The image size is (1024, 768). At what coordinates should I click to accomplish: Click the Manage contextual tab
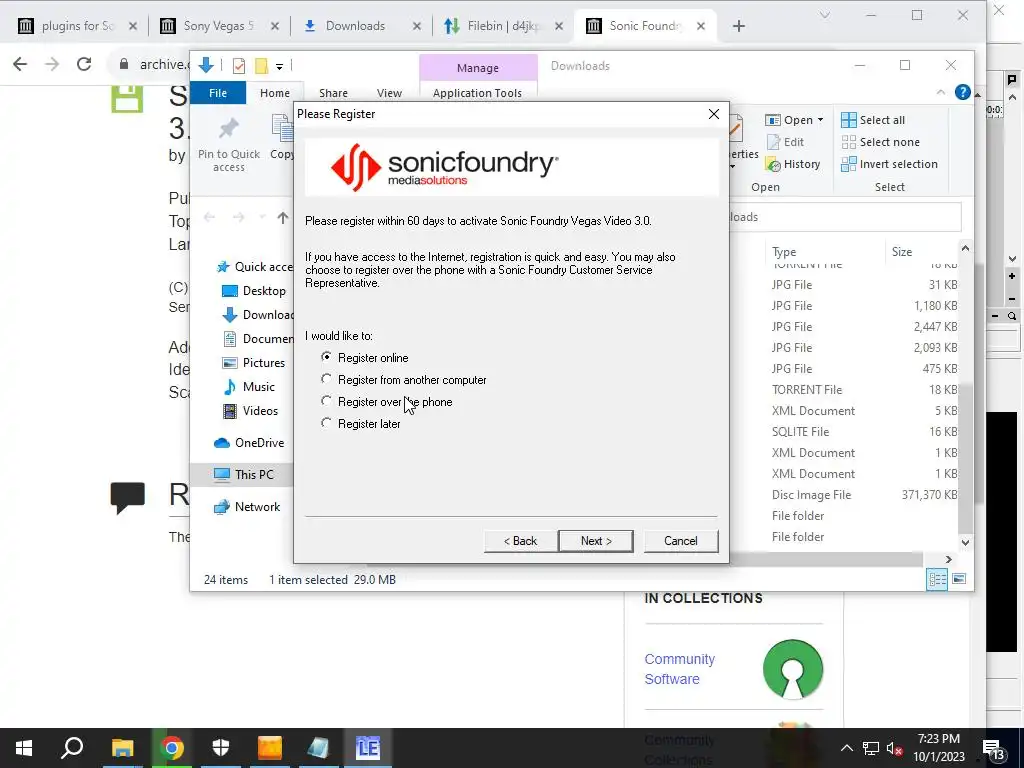(477, 68)
